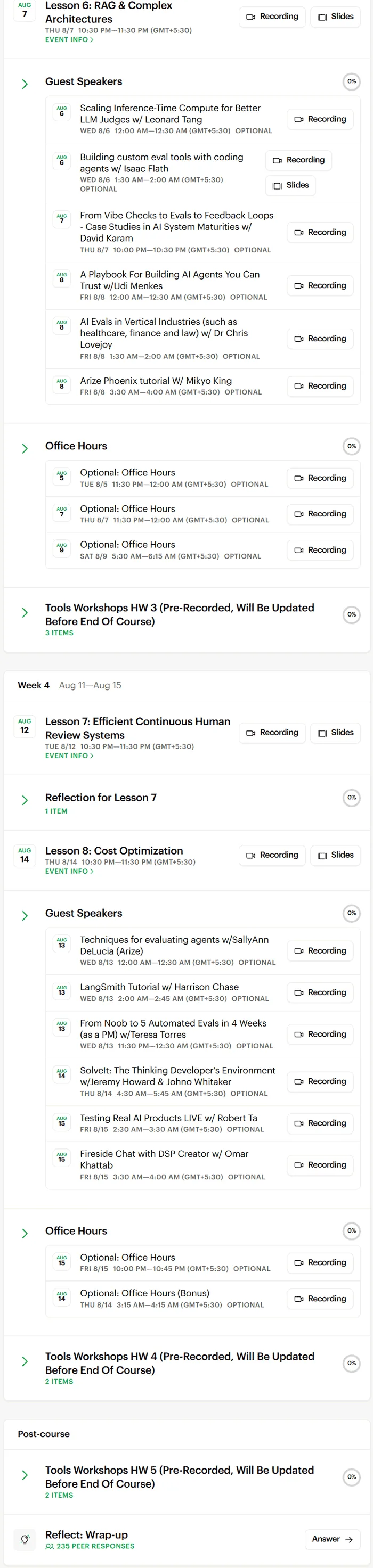
Task: Click progress circle beside Reflection for Lesson 7
Action: click(352, 798)
